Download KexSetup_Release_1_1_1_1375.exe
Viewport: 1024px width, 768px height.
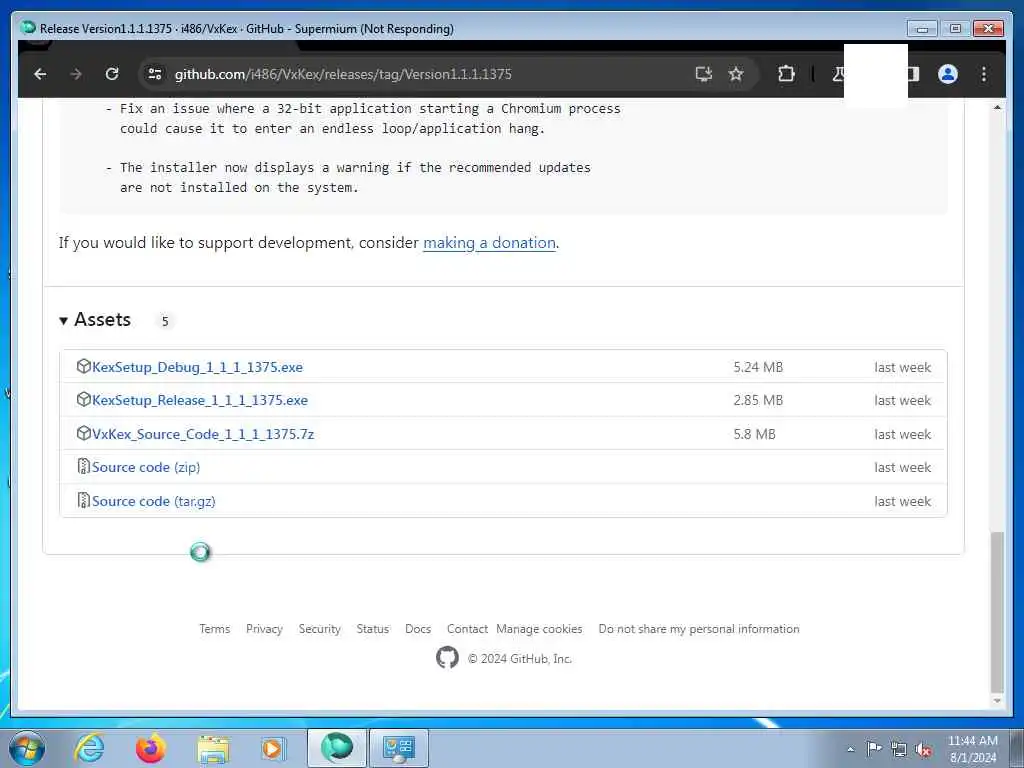click(x=200, y=400)
